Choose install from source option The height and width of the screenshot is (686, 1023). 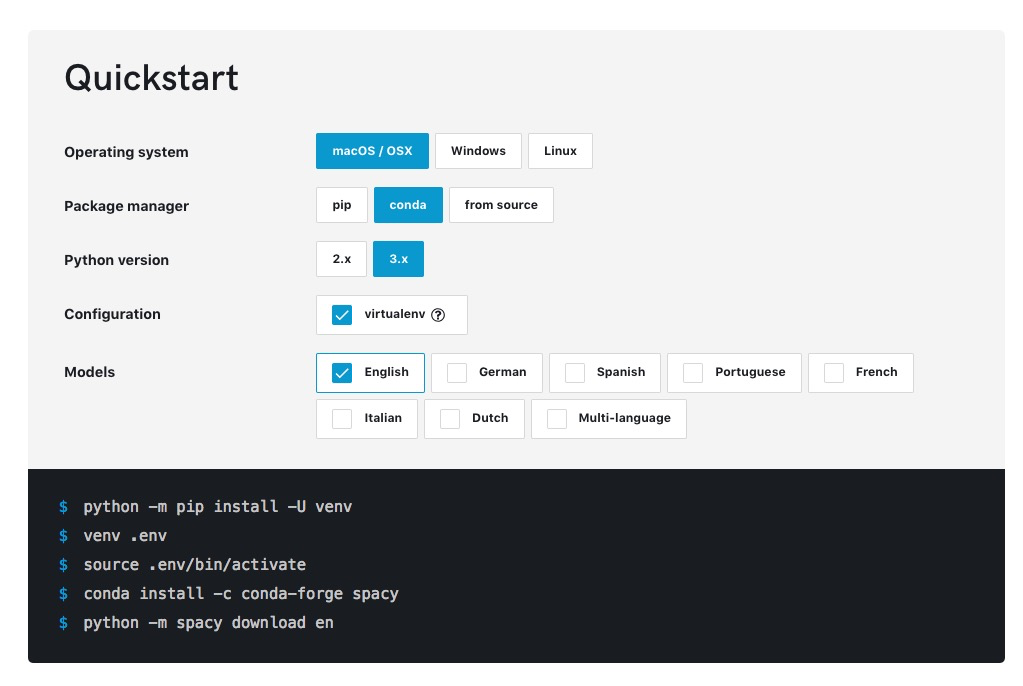coord(501,205)
